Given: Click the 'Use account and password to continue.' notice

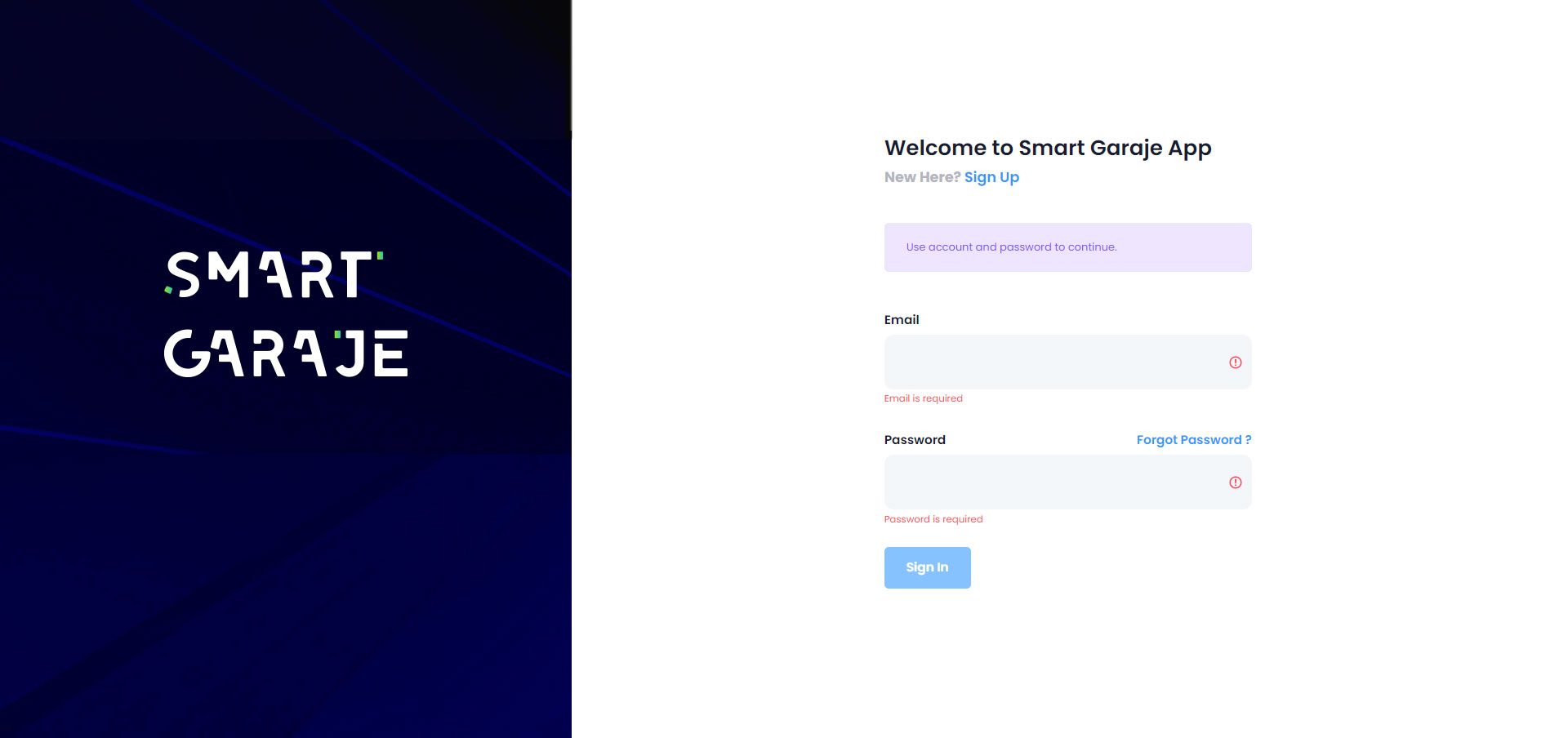Looking at the screenshot, I should [x=1067, y=247].
